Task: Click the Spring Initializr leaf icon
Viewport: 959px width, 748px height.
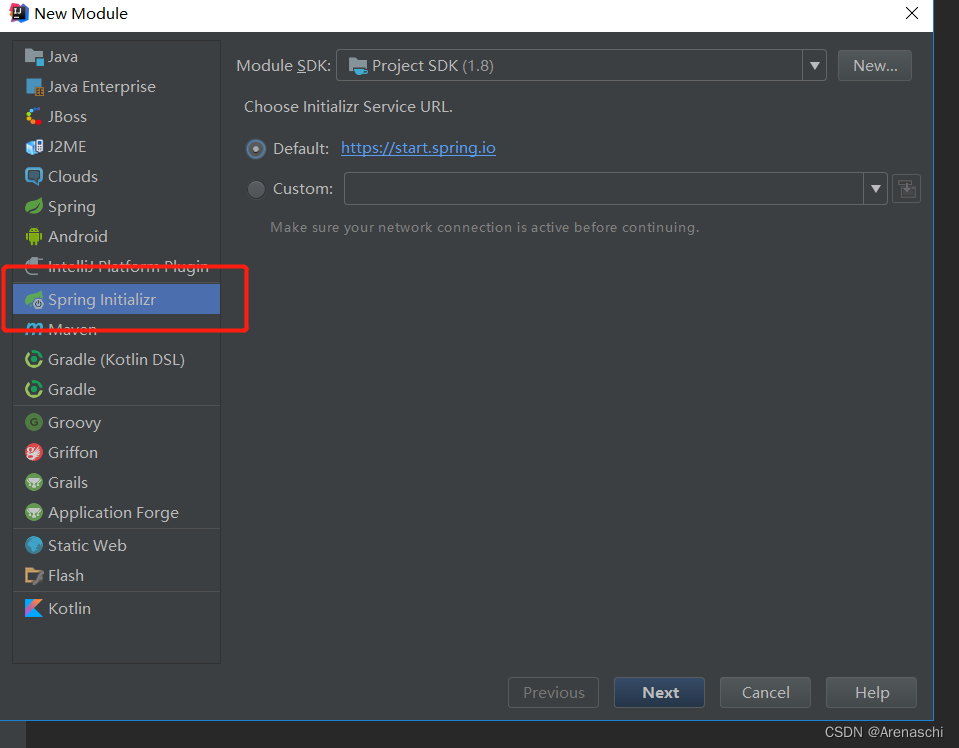Action: tap(34, 300)
